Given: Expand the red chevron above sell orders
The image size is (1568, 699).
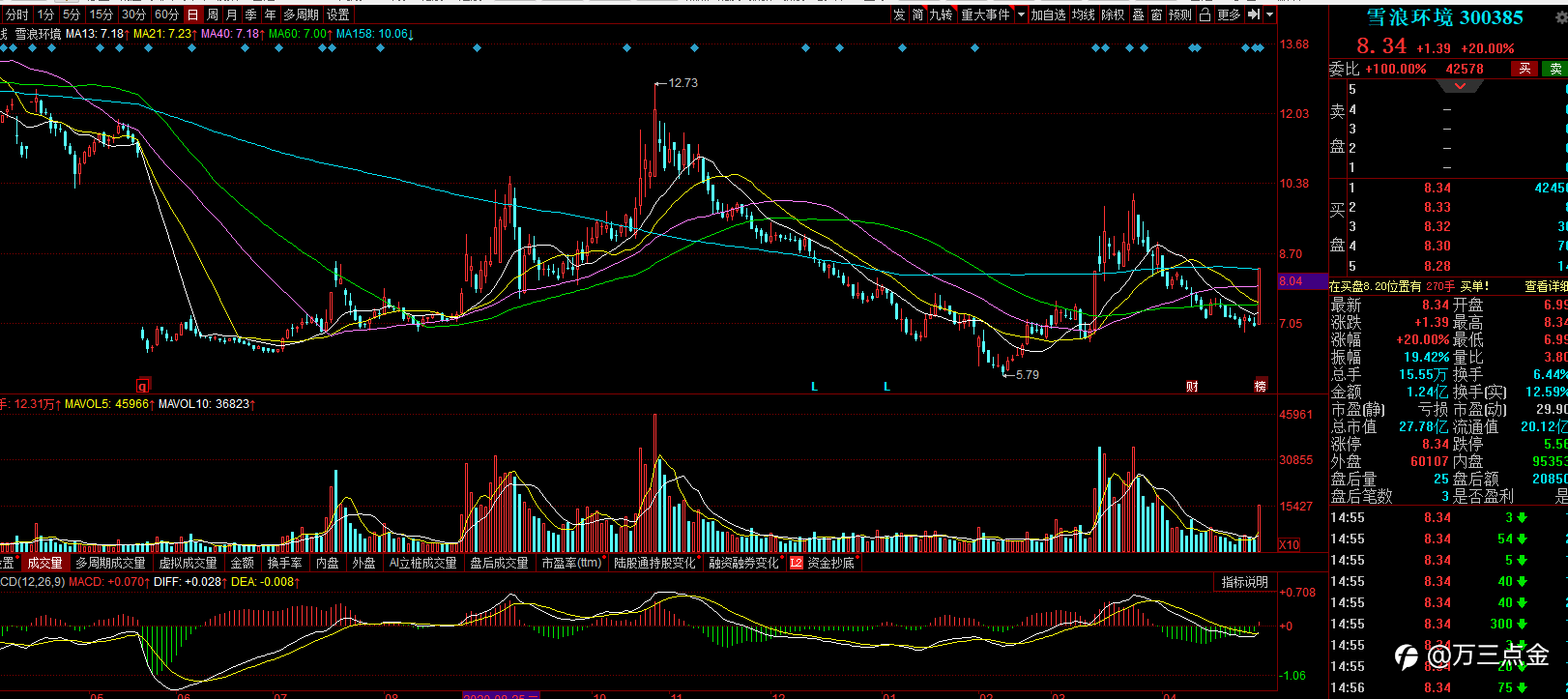Looking at the screenshot, I should pyautogui.click(x=1460, y=86).
